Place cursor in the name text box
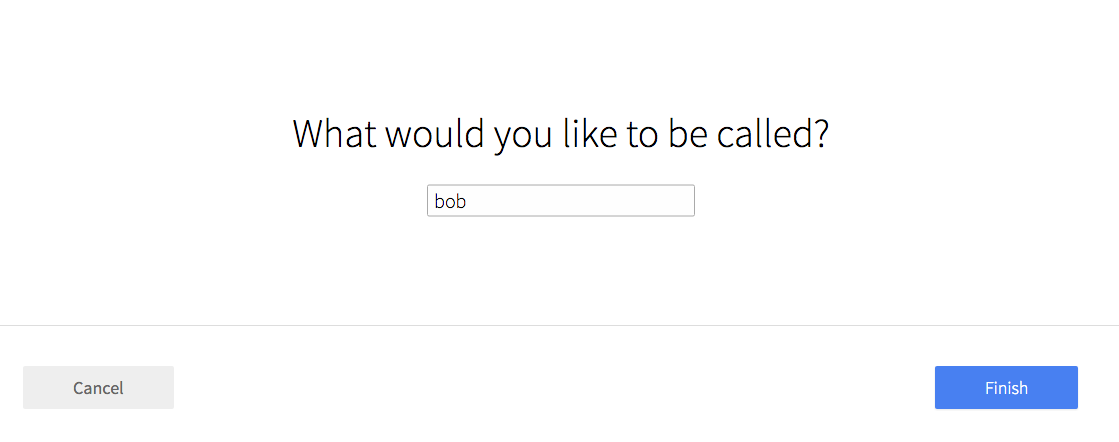 pos(561,201)
